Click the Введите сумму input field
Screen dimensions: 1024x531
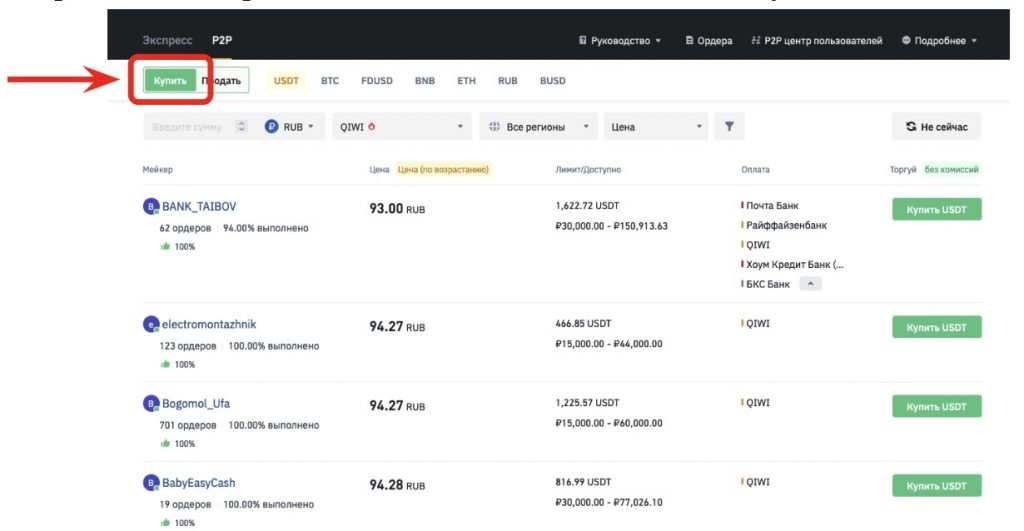pos(187,127)
